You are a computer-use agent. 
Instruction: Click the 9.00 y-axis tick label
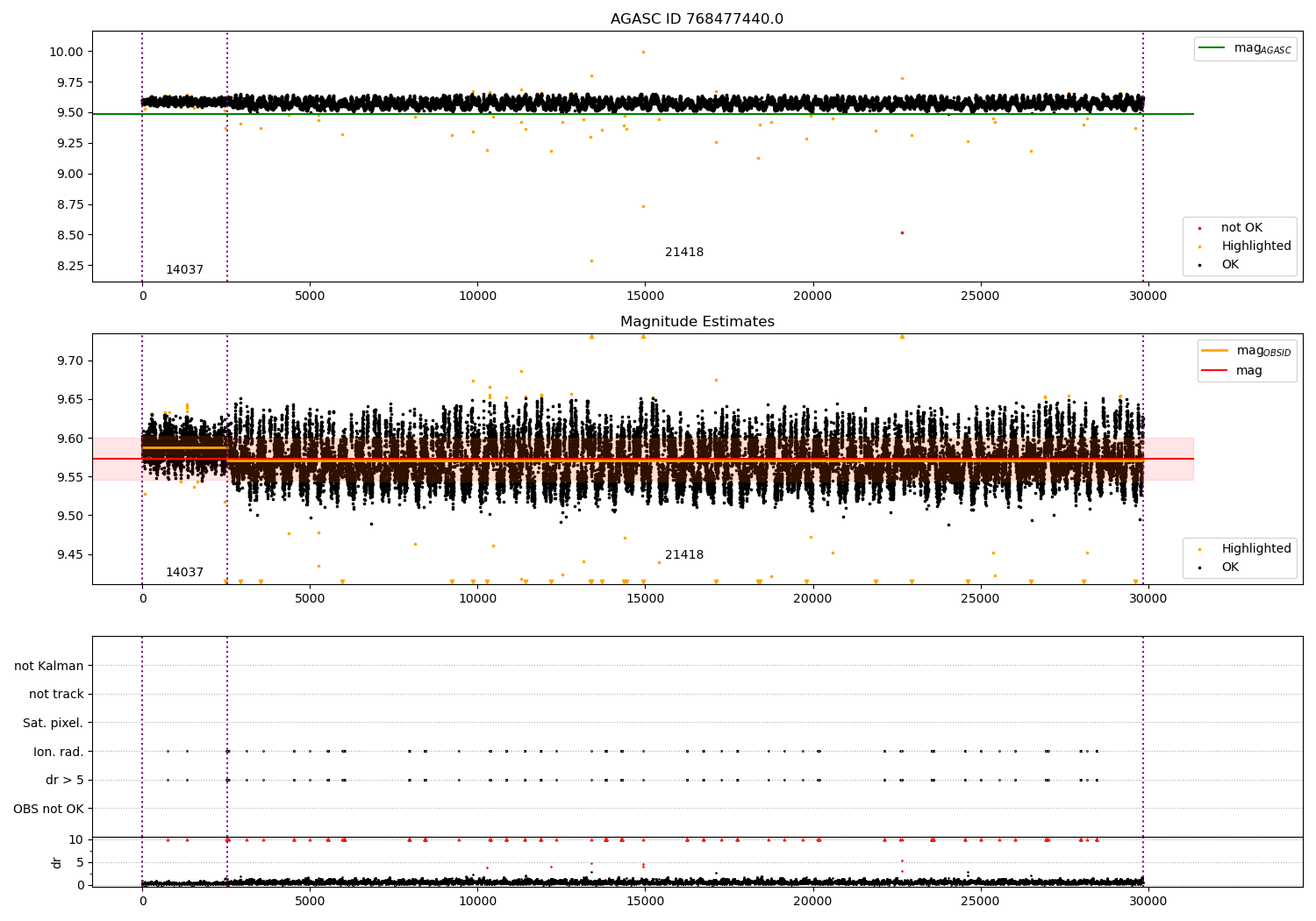click(69, 174)
